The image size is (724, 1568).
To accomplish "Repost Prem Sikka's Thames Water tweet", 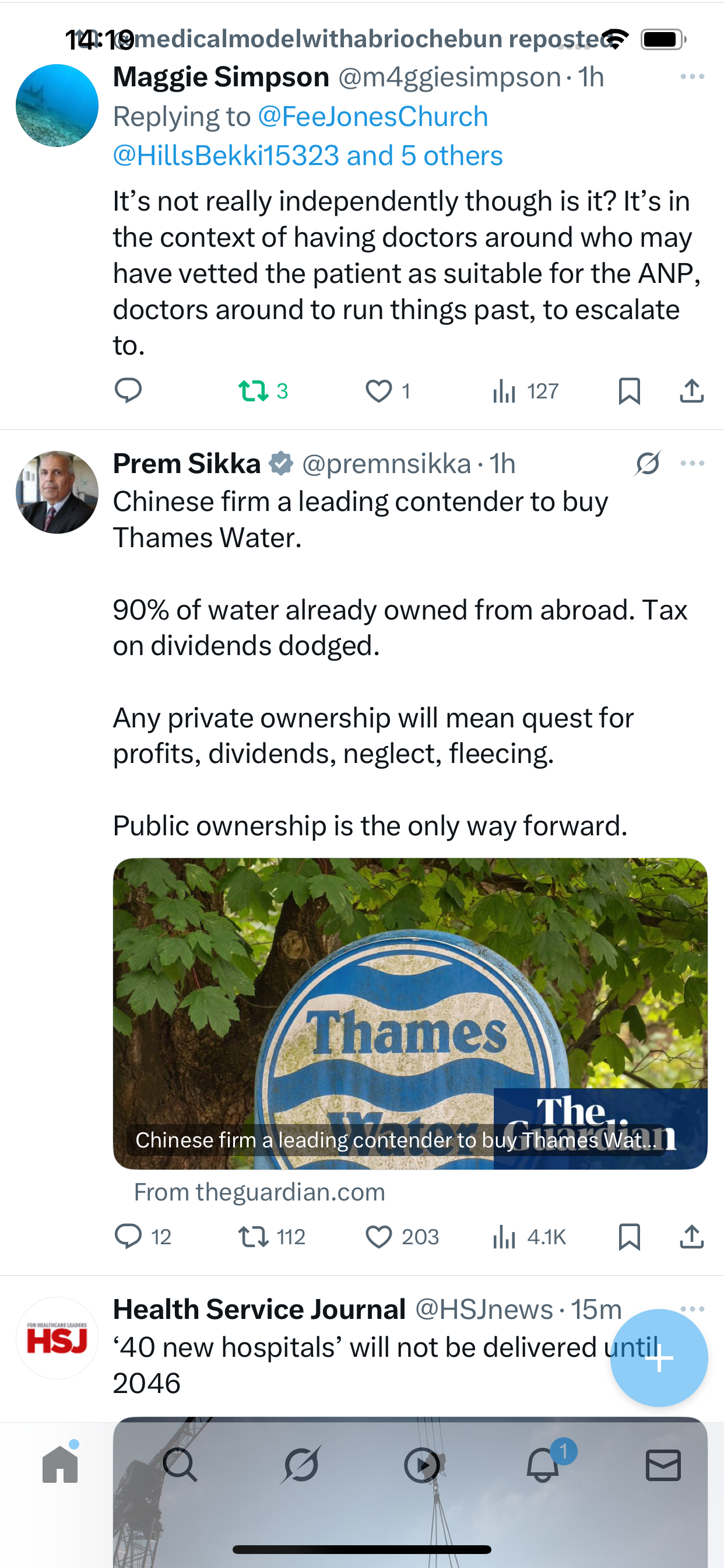I will (x=254, y=1237).
